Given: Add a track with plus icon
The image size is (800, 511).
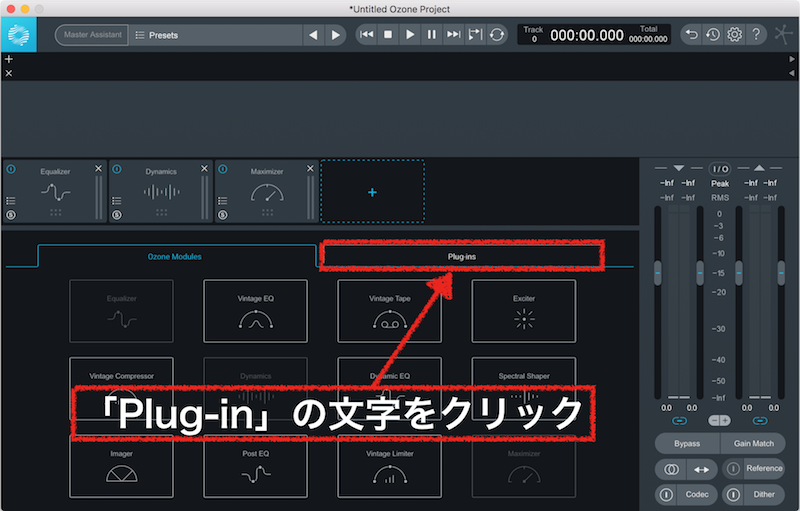Looking at the screenshot, I should click(9, 59).
